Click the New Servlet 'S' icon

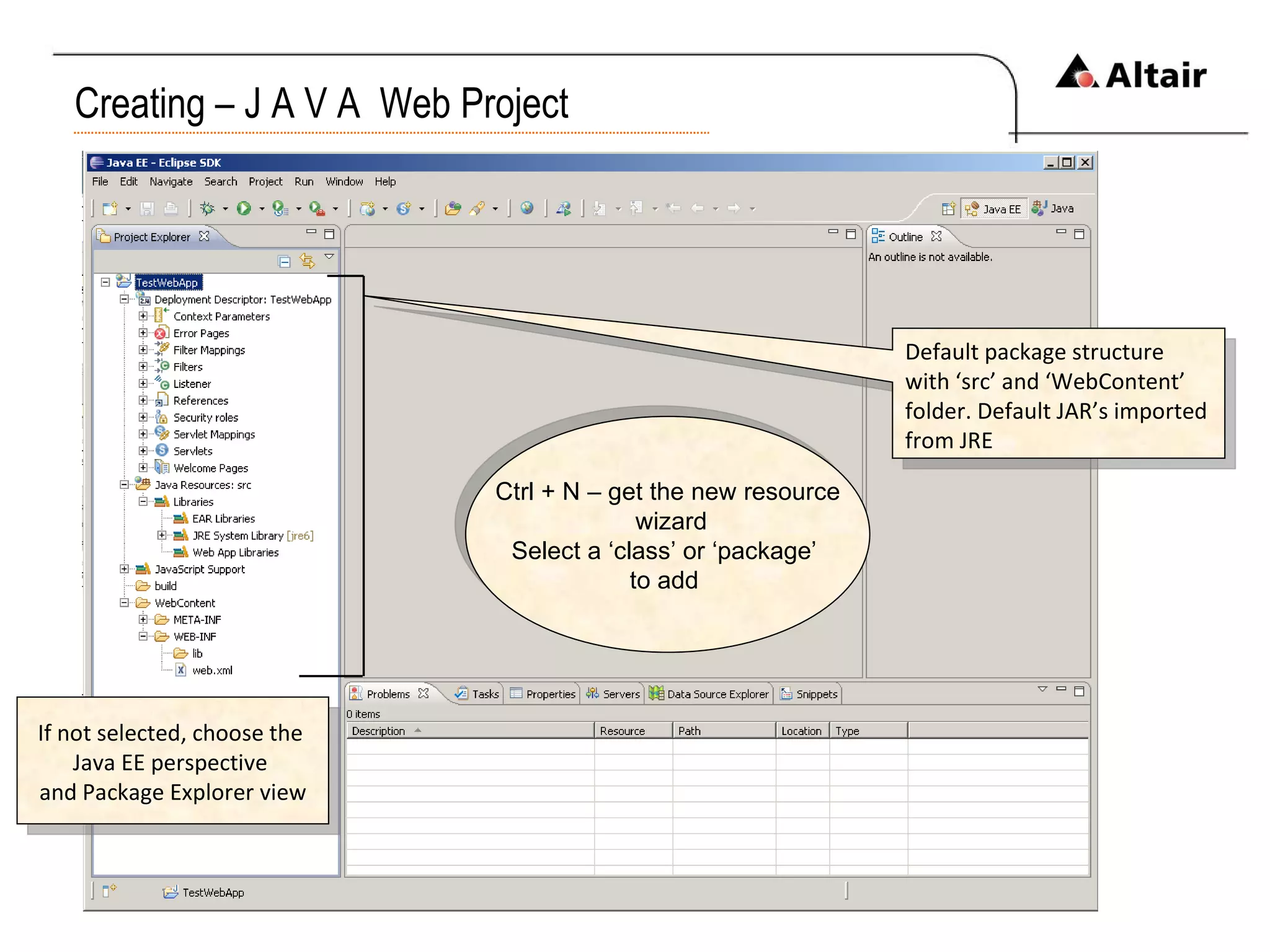click(x=404, y=209)
